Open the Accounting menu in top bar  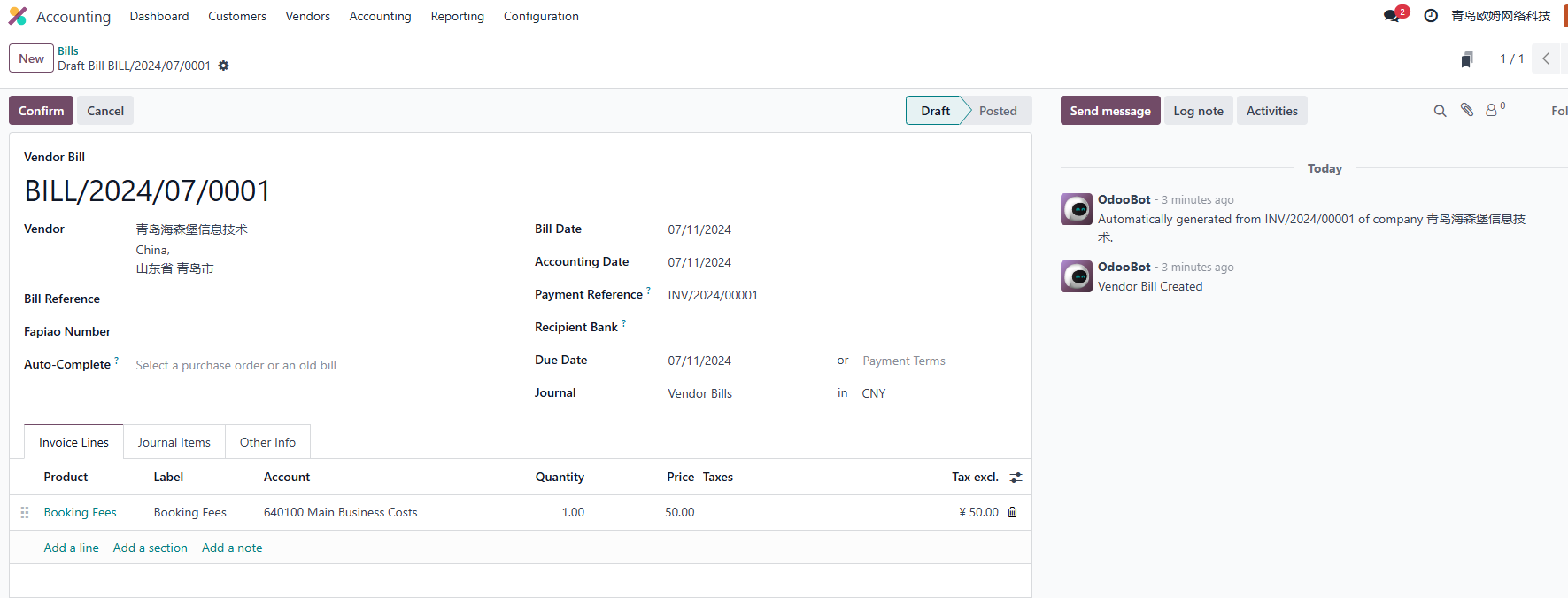pyautogui.click(x=380, y=16)
